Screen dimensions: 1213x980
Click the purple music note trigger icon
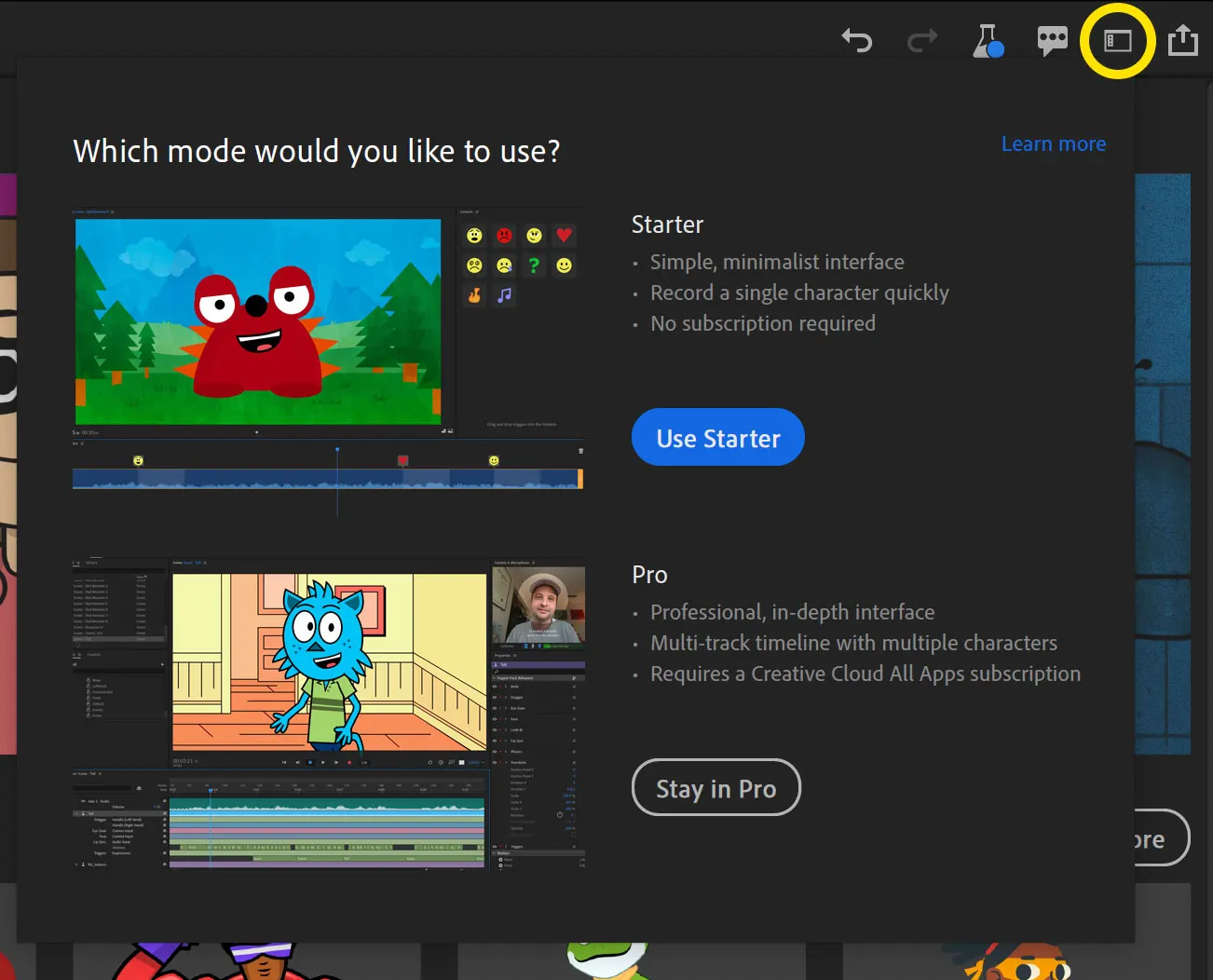504,295
